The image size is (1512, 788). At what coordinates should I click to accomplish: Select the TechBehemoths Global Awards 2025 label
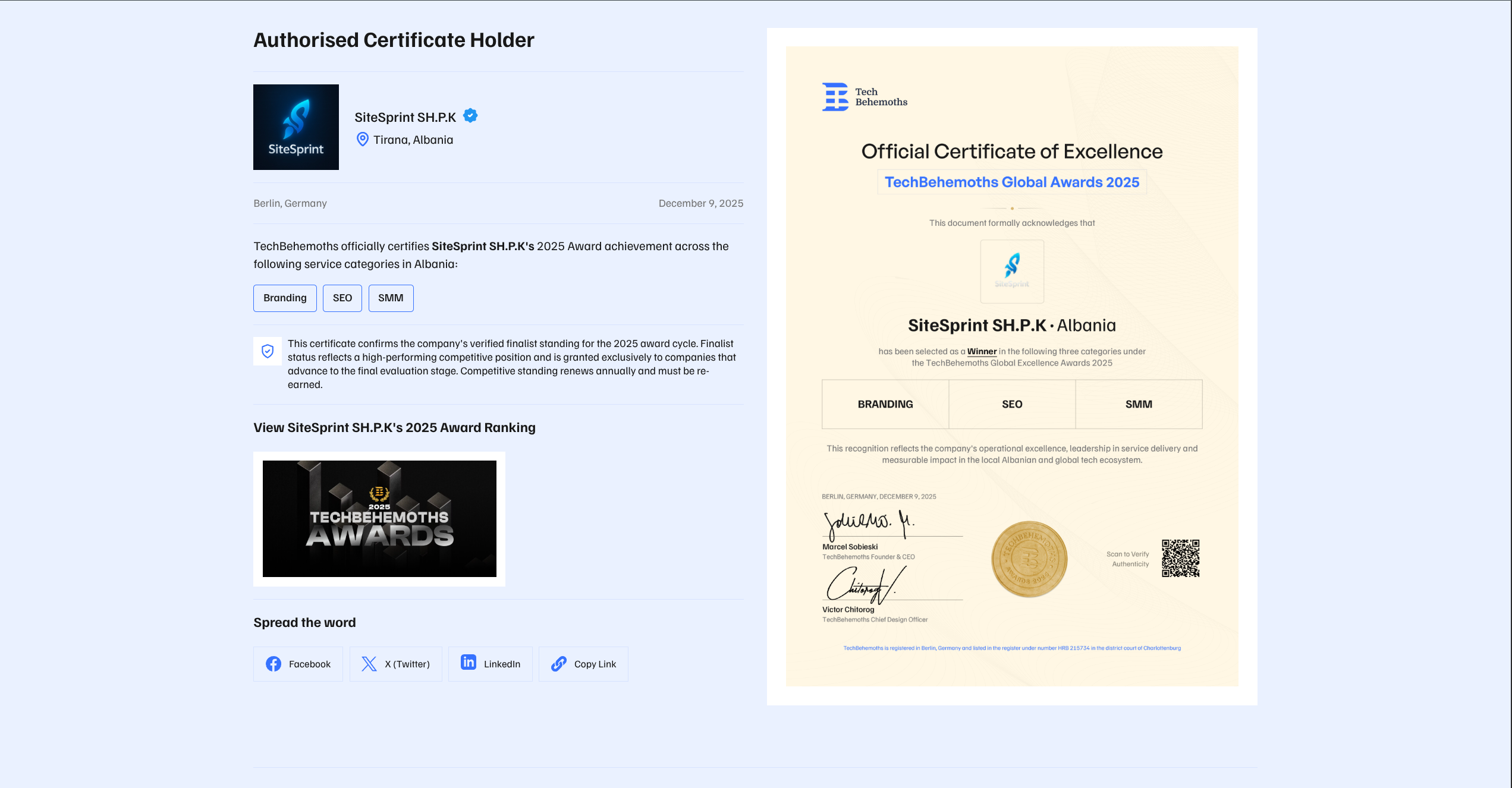1012,182
